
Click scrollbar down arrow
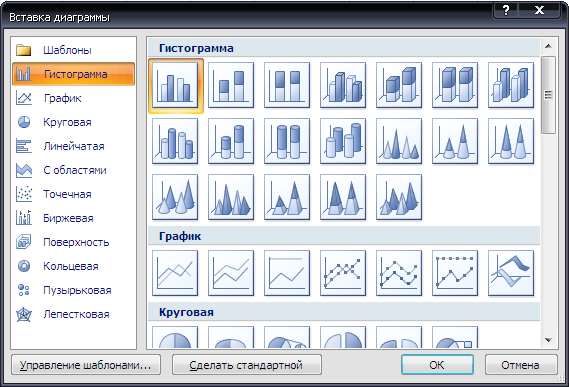click(548, 340)
